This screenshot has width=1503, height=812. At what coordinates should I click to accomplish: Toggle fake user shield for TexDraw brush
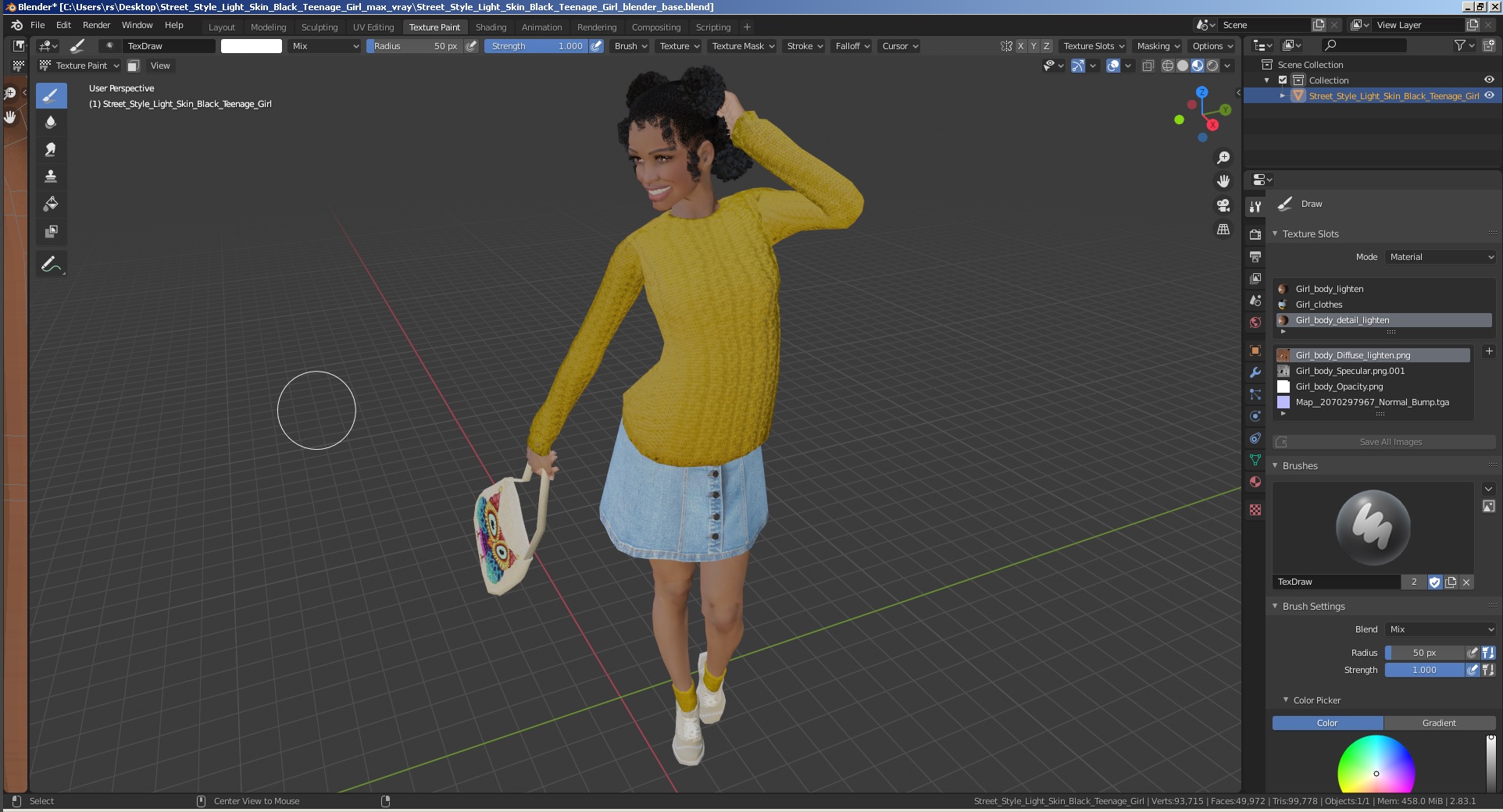1434,582
